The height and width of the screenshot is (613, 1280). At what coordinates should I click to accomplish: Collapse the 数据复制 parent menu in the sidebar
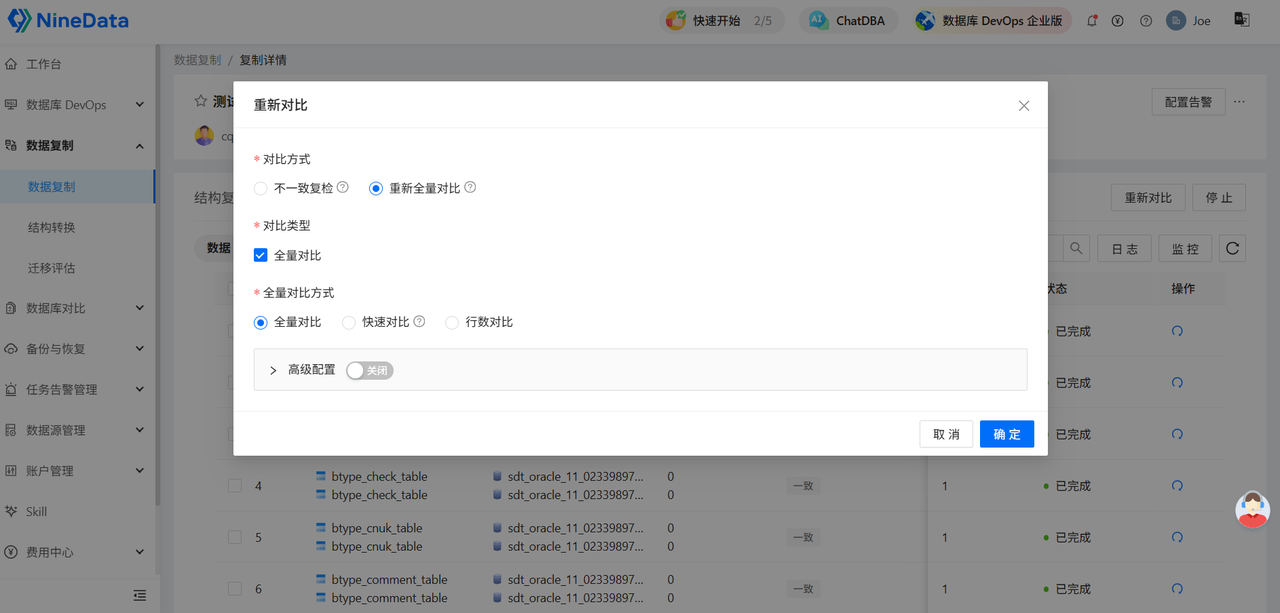(77, 146)
